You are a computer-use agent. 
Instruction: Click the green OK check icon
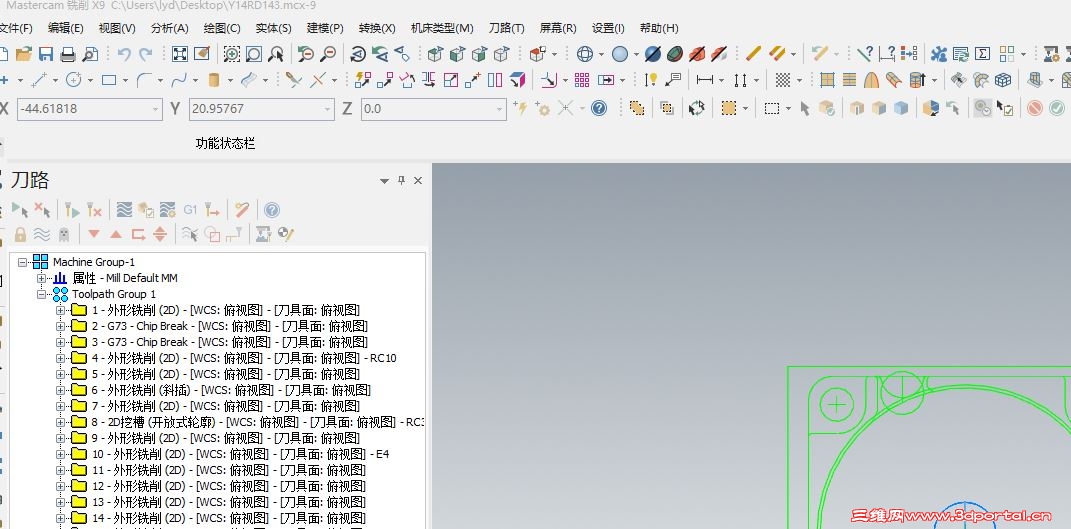[1057, 108]
